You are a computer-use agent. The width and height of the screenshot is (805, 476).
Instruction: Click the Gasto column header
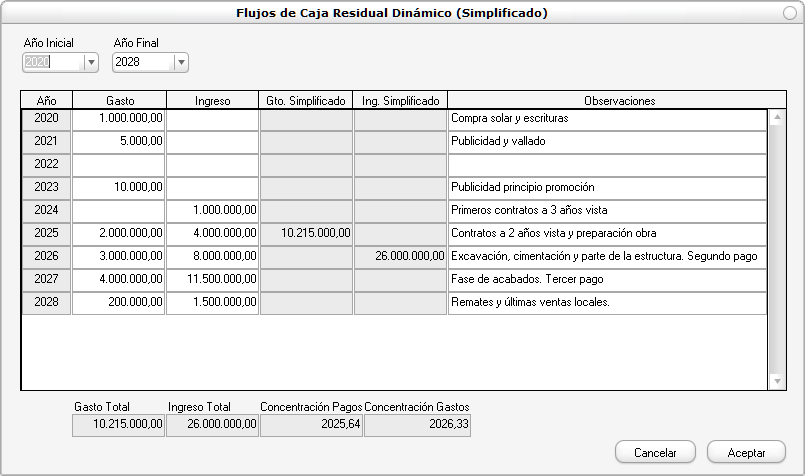click(118, 101)
